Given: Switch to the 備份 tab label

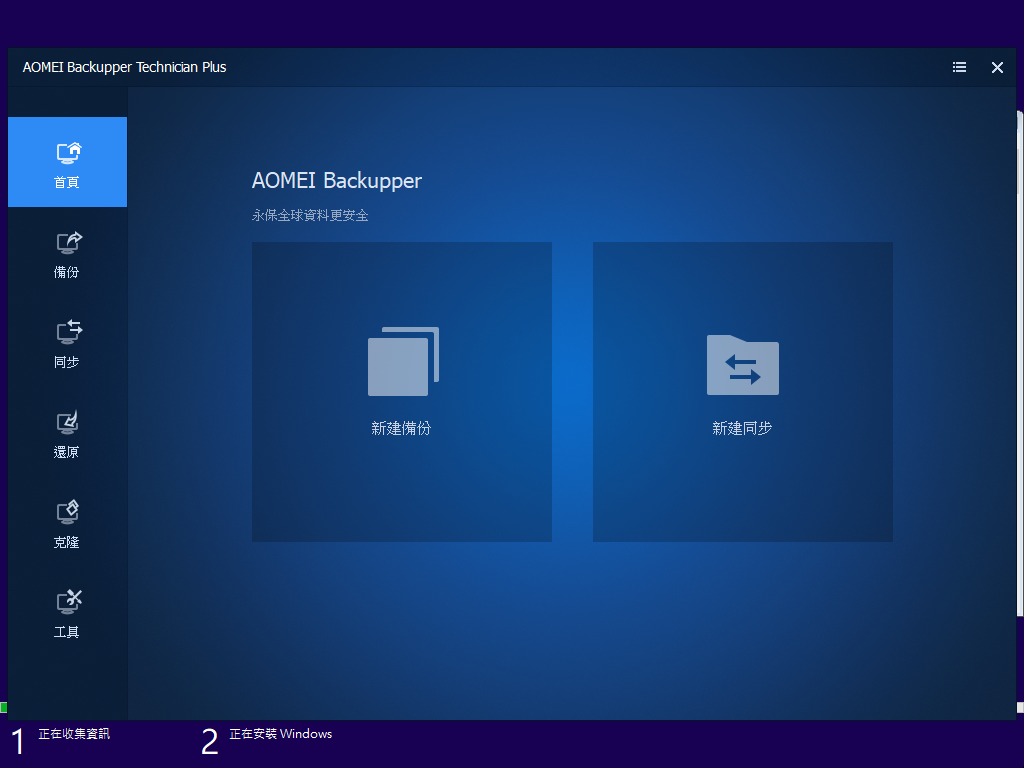Looking at the screenshot, I should (x=67, y=273).
